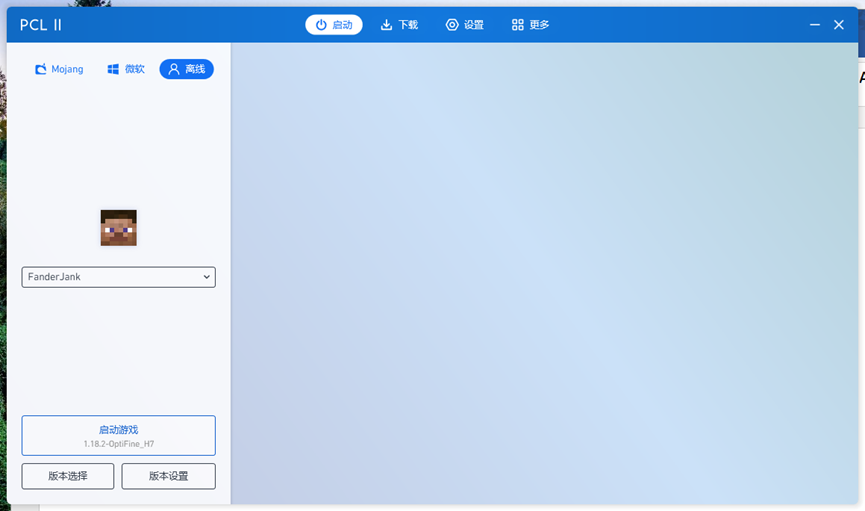865x511 pixels.
Task: Expand the FanderJank username dropdown
Action: (119, 277)
